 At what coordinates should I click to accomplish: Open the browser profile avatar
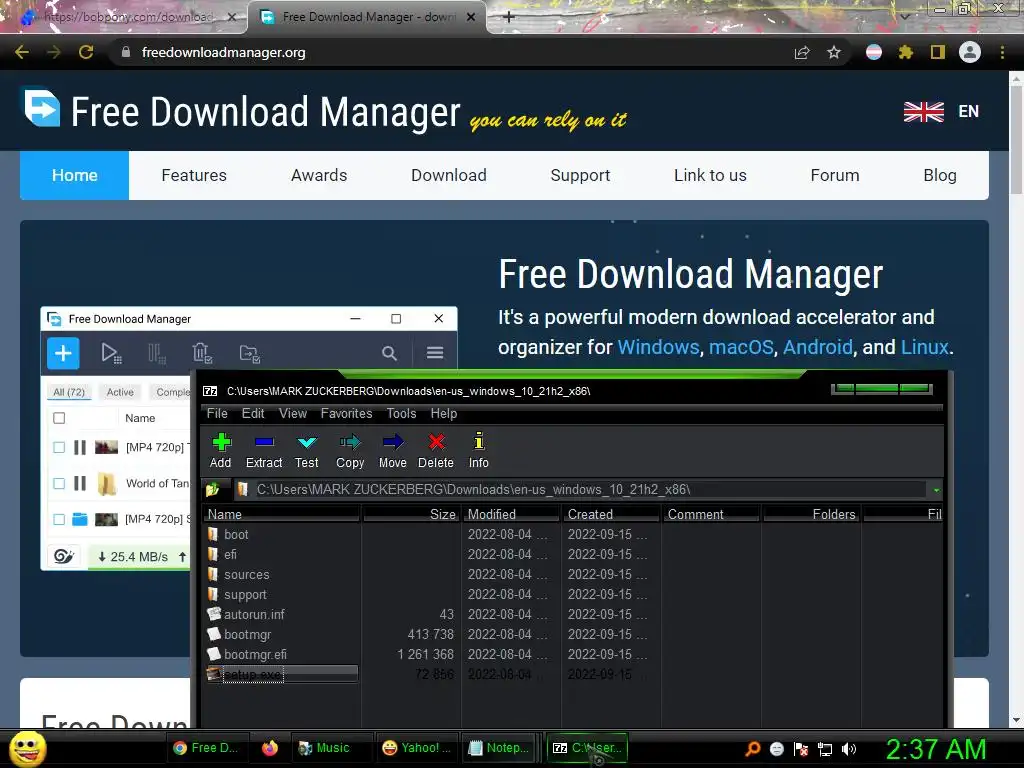pyautogui.click(x=970, y=52)
